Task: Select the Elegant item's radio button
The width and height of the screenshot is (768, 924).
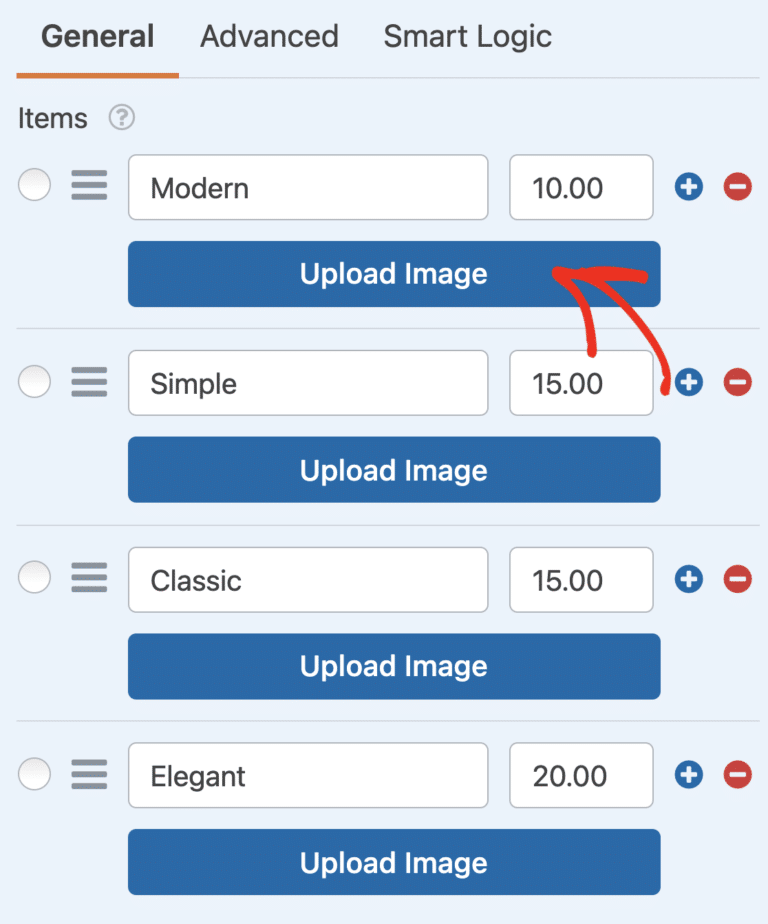Action: coord(34,773)
